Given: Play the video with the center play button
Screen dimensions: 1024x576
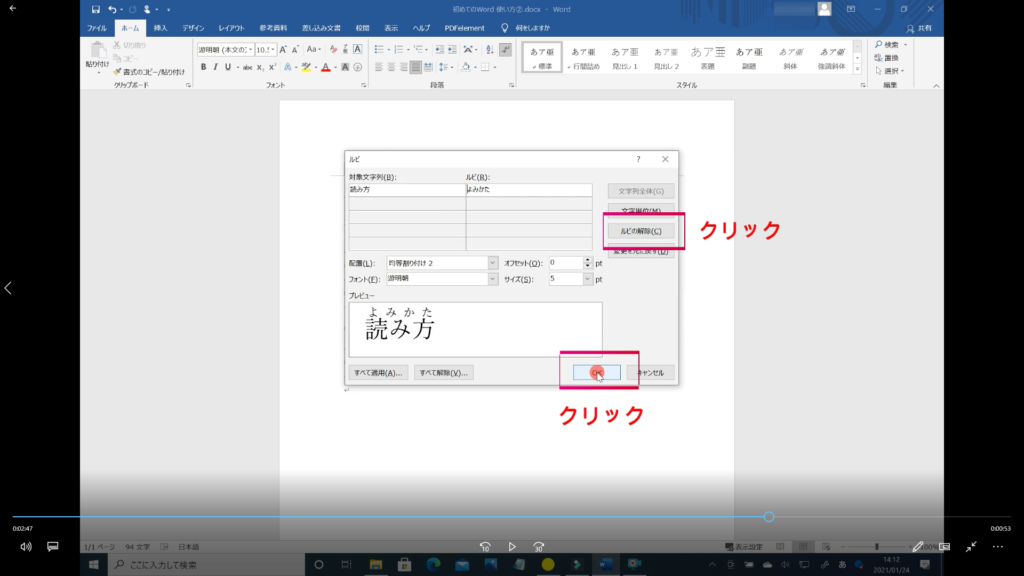Looking at the screenshot, I should (512, 547).
